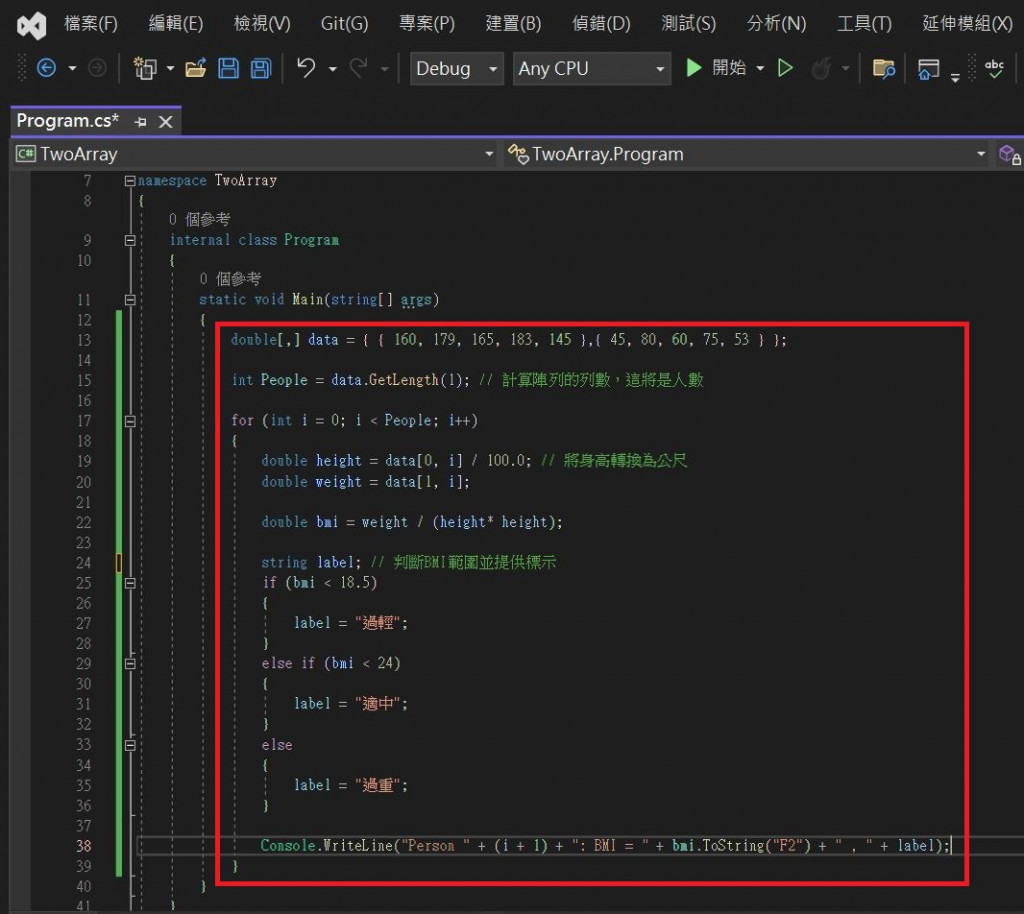Collapse the final else block
The image size is (1024, 914).
(x=130, y=745)
